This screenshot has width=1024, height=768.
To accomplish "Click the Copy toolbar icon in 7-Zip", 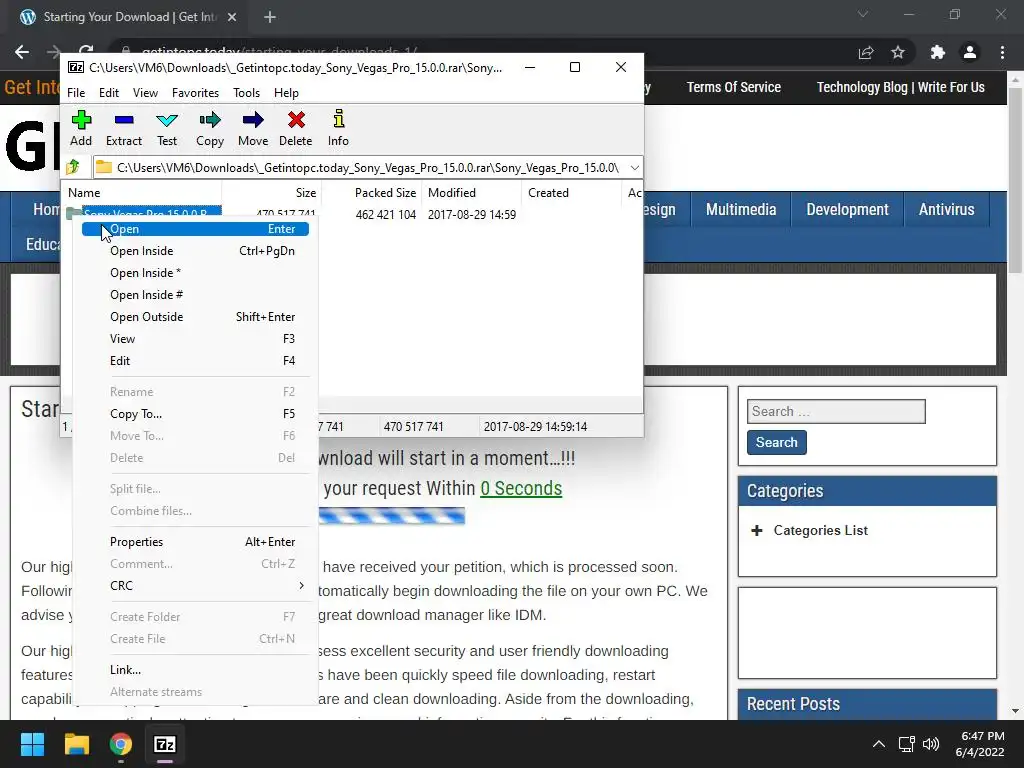I will click(x=210, y=128).
